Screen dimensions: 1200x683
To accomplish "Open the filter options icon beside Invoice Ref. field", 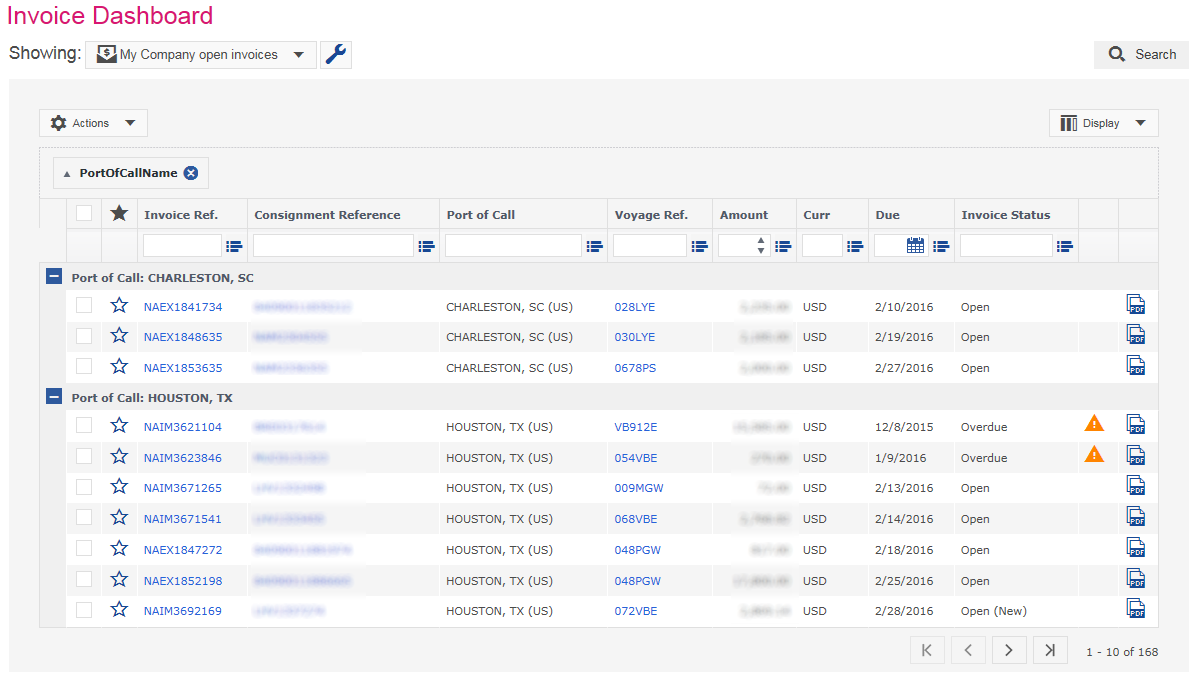I will pos(234,245).
